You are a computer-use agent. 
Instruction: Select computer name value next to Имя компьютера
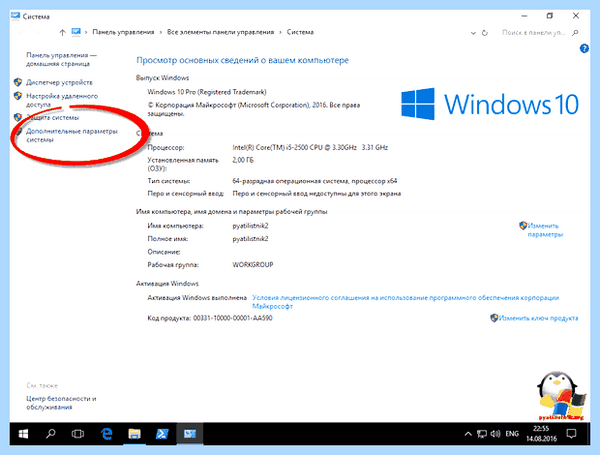click(250, 226)
